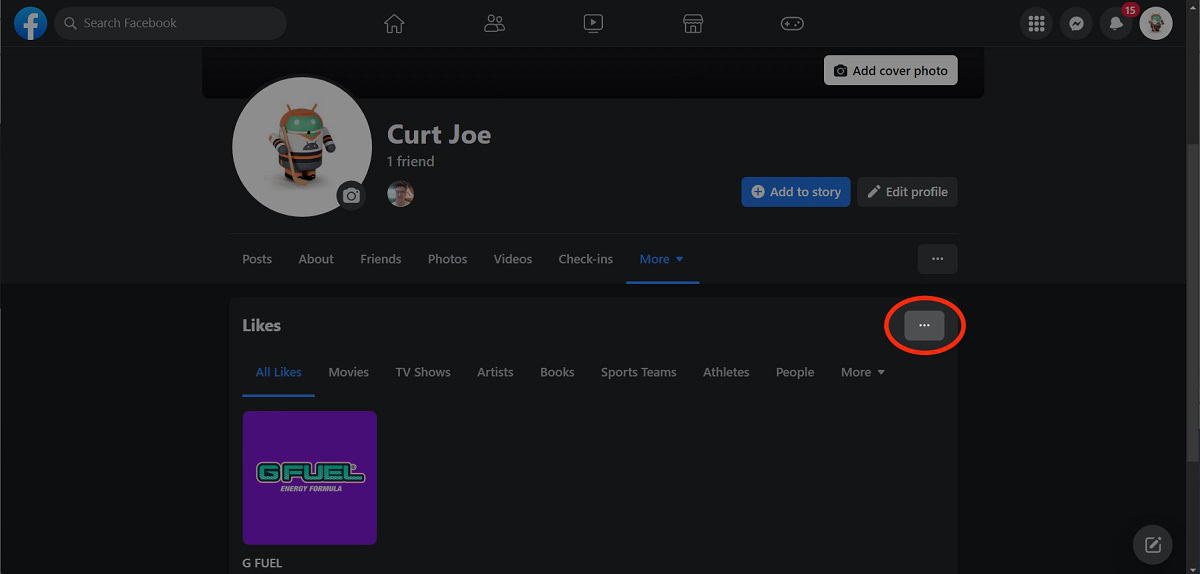This screenshot has width=1200, height=574.
Task: Switch to the Posts tab
Action: (x=257, y=259)
